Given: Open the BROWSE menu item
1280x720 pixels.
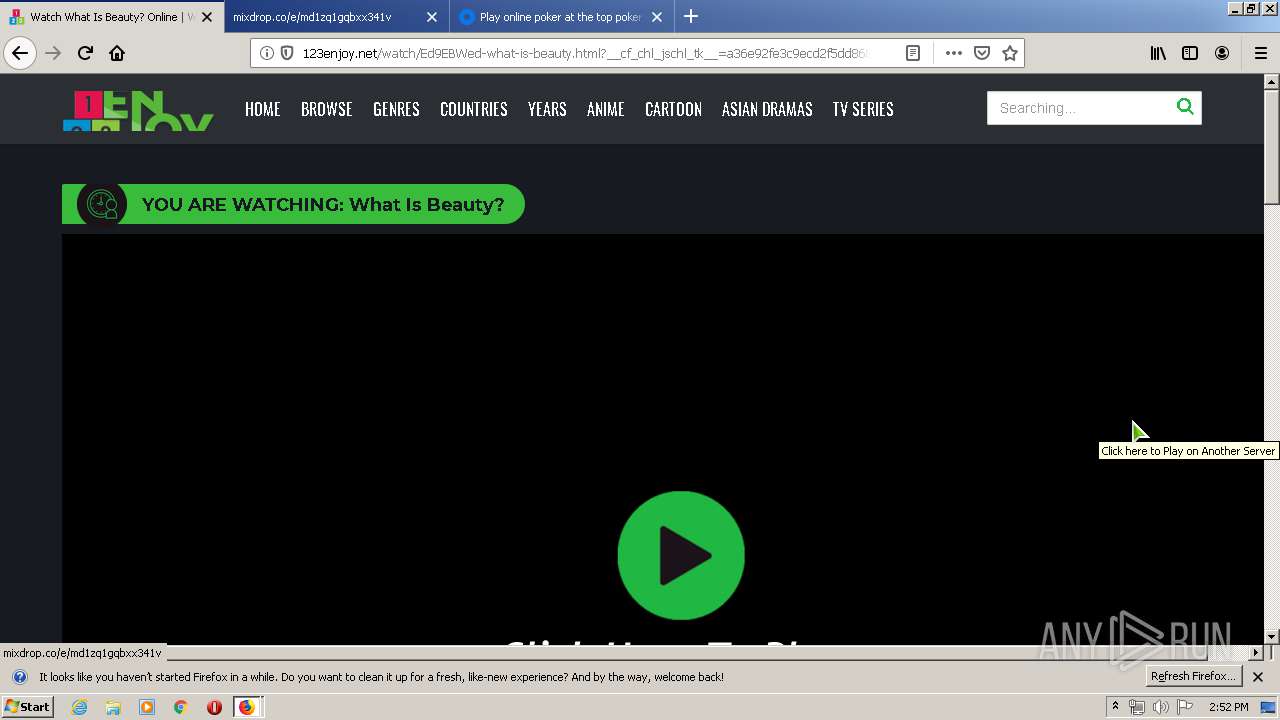Looking at the screenshot, I should coord(327,109).
